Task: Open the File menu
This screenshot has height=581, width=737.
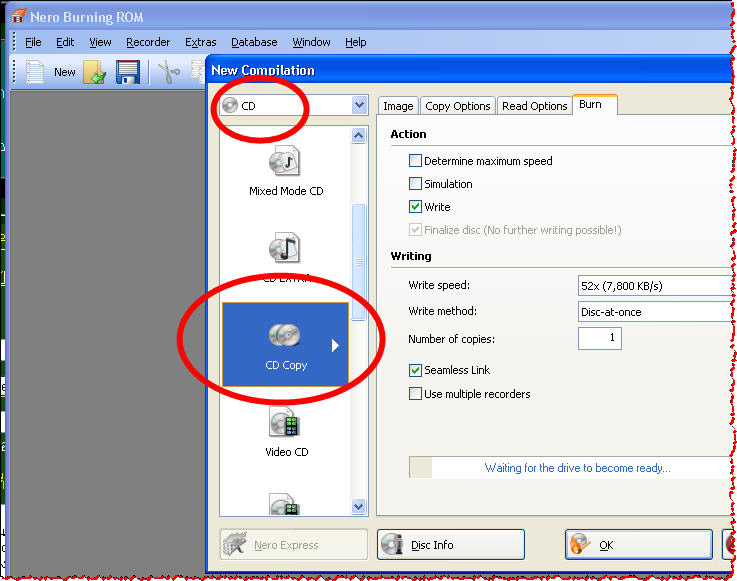Action: click(x=33, y=42)
